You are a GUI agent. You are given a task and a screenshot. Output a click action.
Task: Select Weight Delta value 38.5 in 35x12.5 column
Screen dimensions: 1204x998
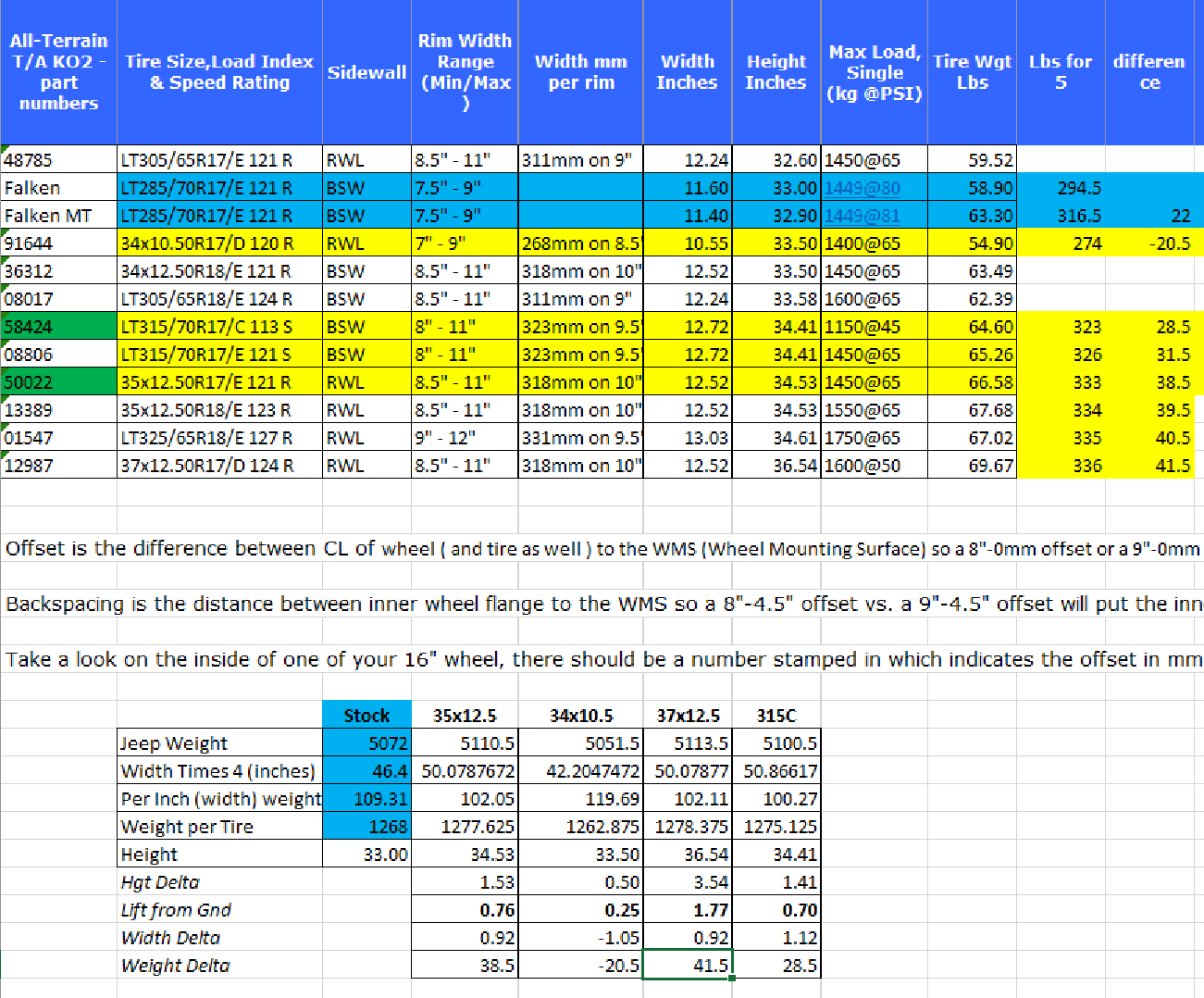[x=465, y=966]
